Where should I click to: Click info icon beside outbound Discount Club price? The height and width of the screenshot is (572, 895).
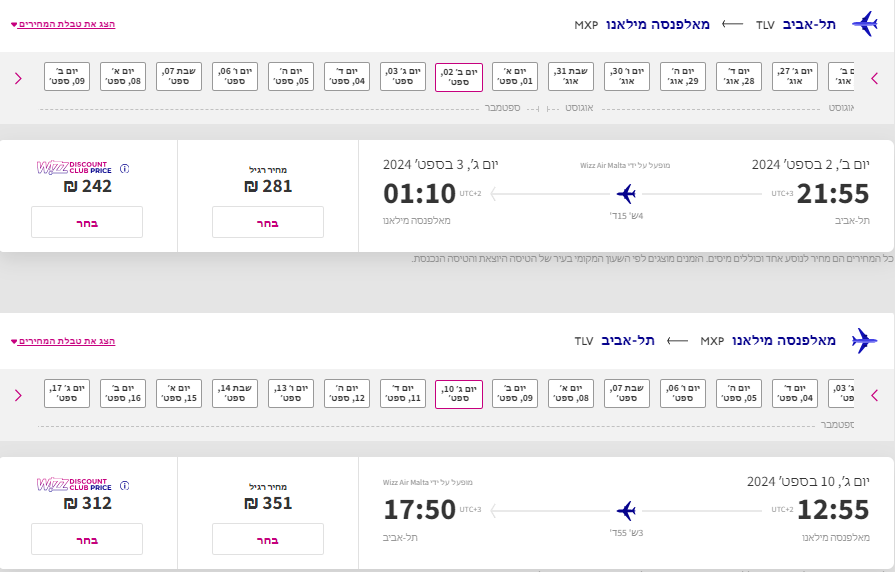(124, 168)
